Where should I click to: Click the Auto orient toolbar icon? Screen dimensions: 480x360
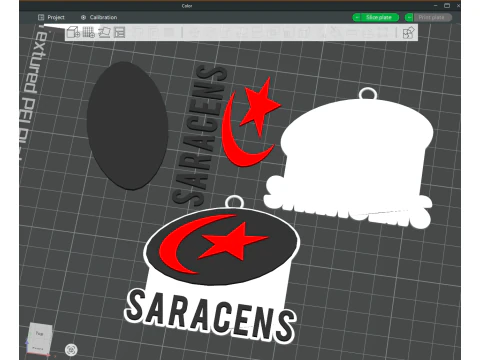tap(104, 32)
